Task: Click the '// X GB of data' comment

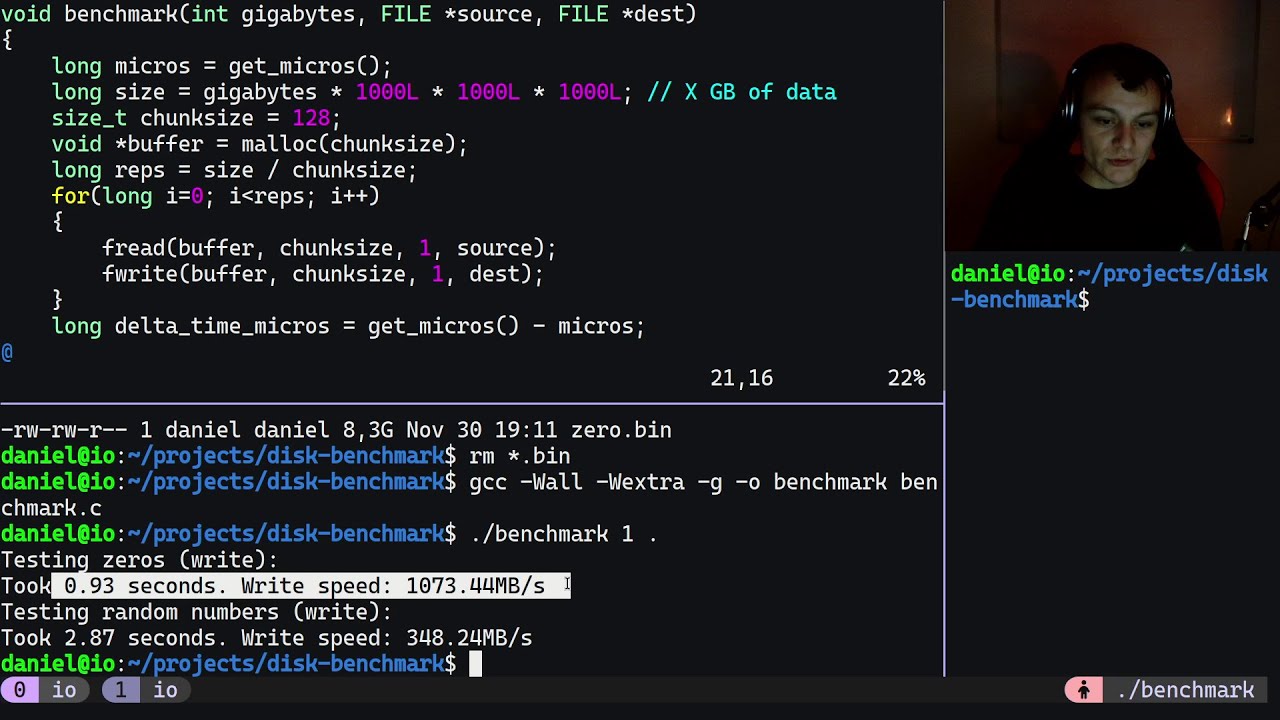Action: pyautogui.click(x=742, y=92)
